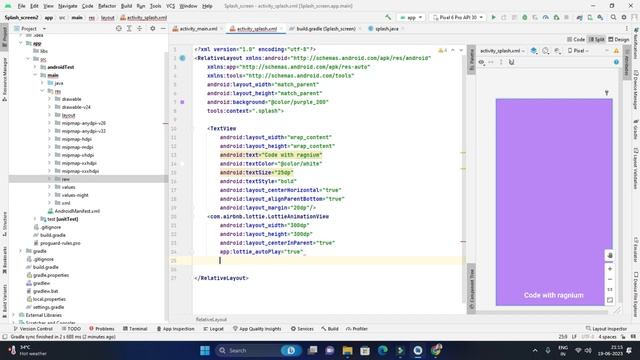
Task: Click Sync Project with Gradle Files icon
Action: coord(579,18)
